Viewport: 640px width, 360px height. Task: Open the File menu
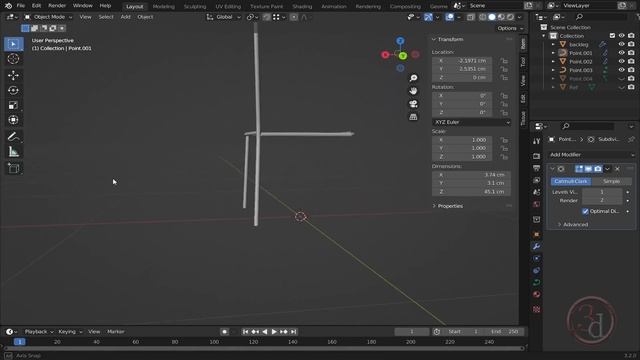20,6
